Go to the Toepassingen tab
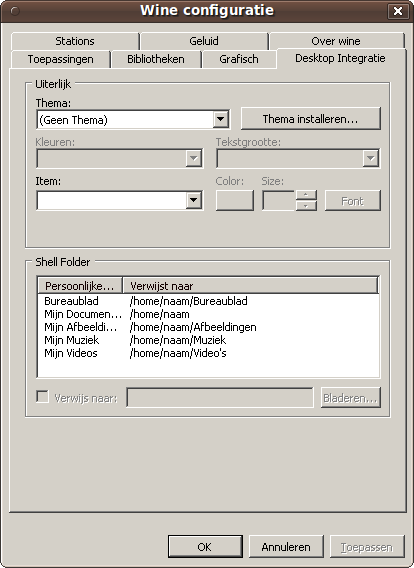 (x=60, y=59)
